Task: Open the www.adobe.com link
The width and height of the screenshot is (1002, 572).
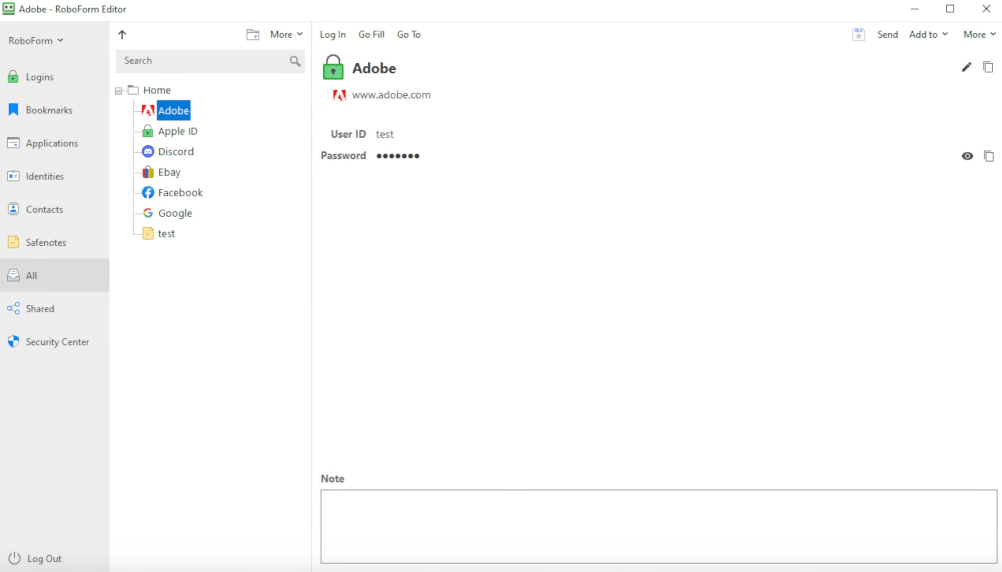Action: (391, 95)
